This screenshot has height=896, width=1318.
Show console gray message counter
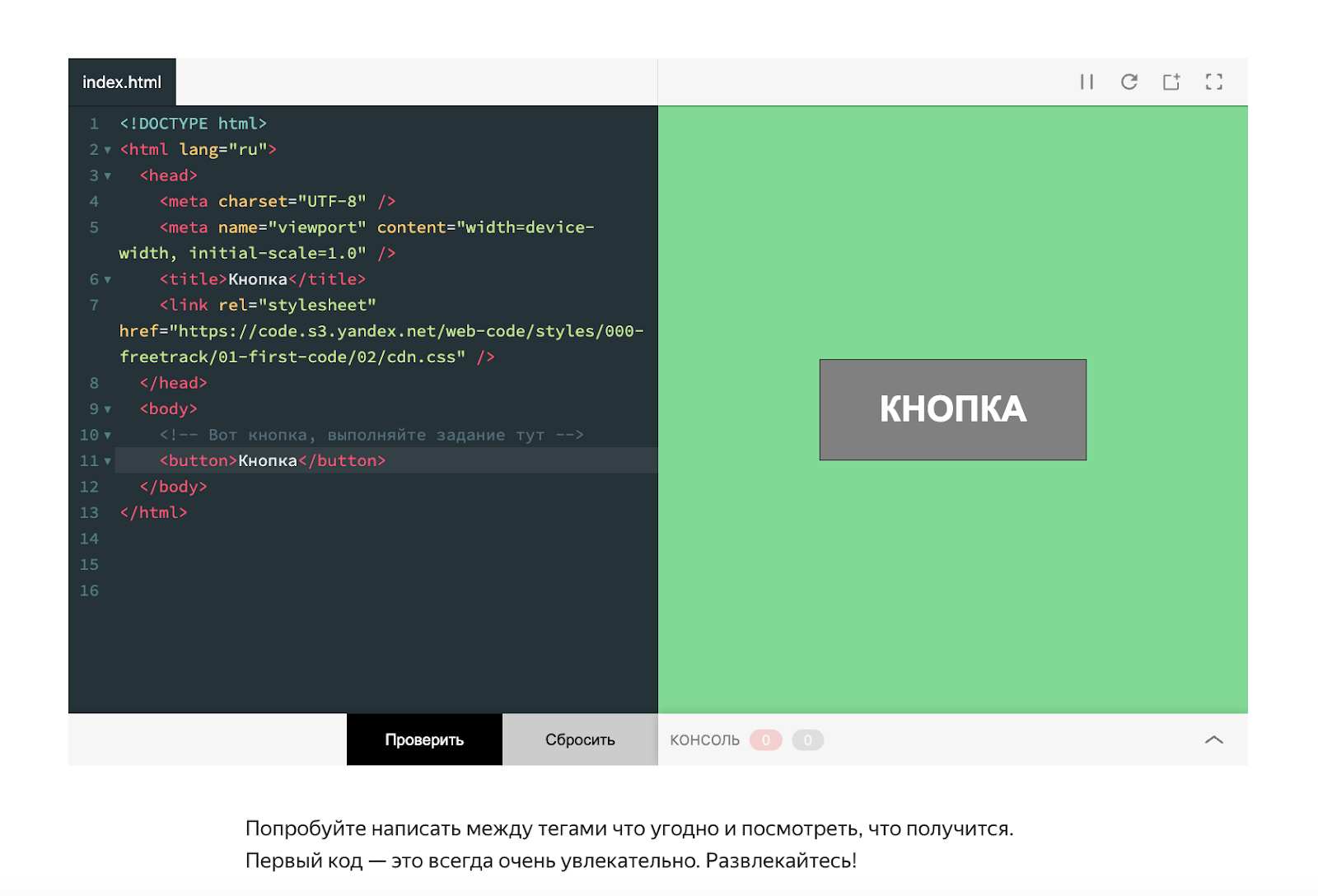click(807, 740)
